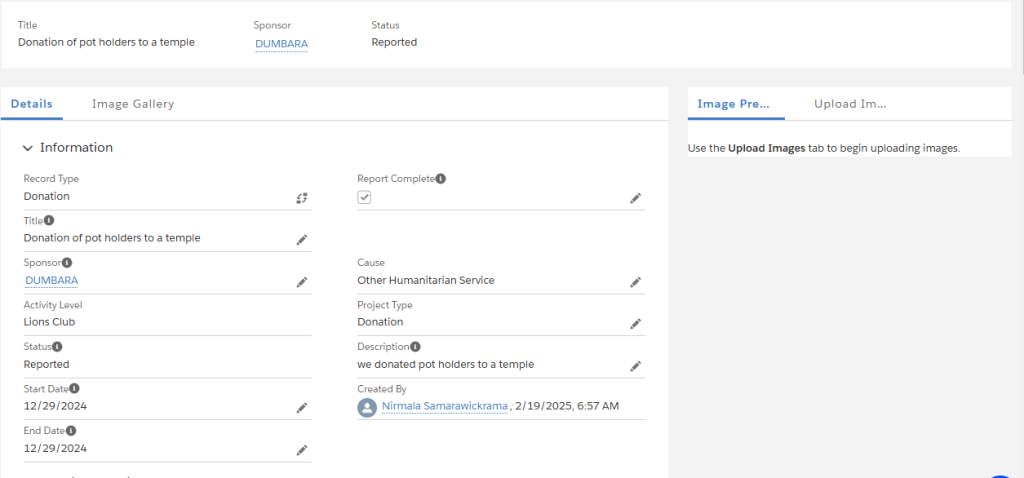This screenshot has width=1024, height=478.
Task: Edit the Project Type pencil icon
Action: pos(635,324)
